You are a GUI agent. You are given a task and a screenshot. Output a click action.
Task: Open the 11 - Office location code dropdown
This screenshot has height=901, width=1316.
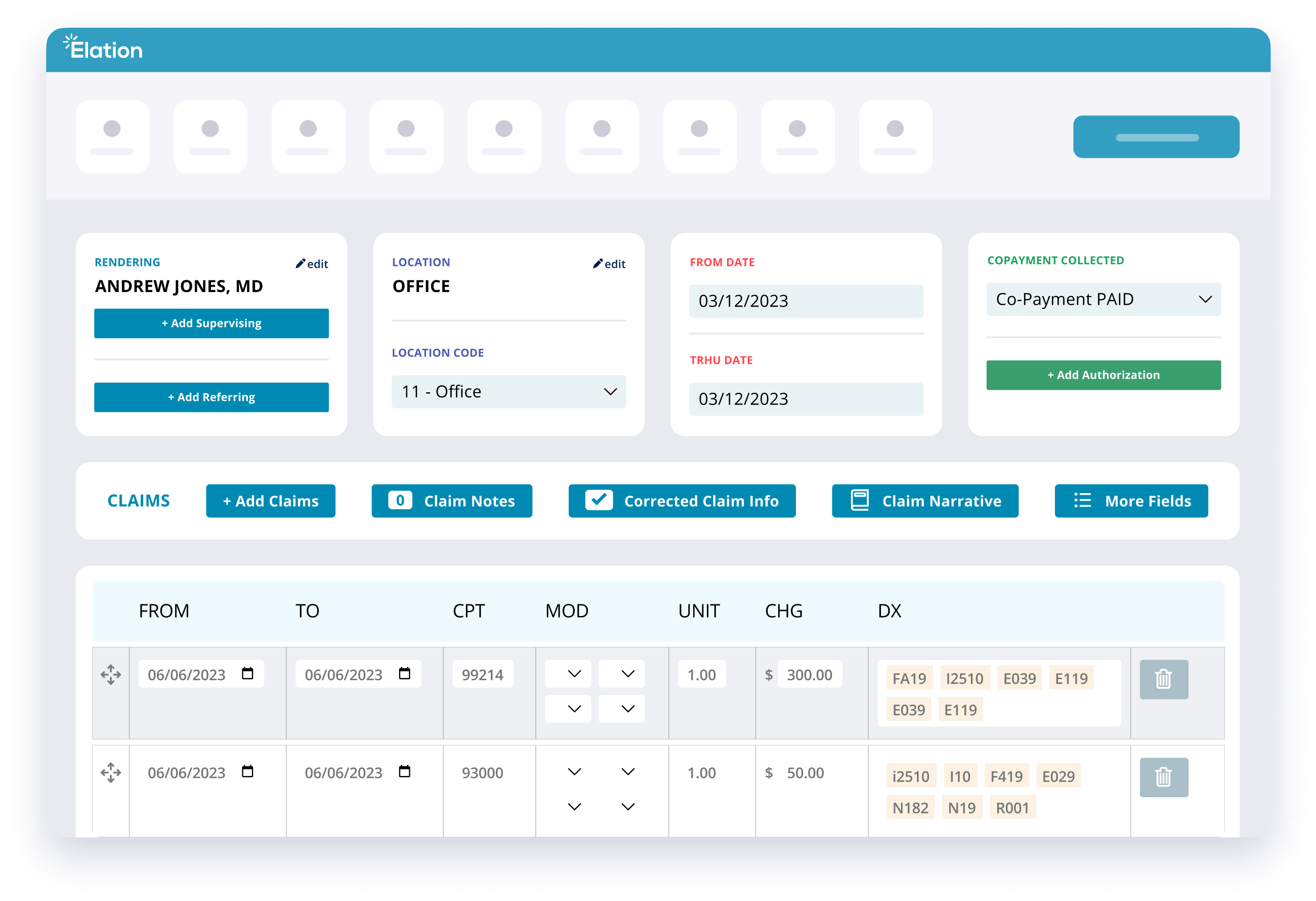tap(508, 392)
